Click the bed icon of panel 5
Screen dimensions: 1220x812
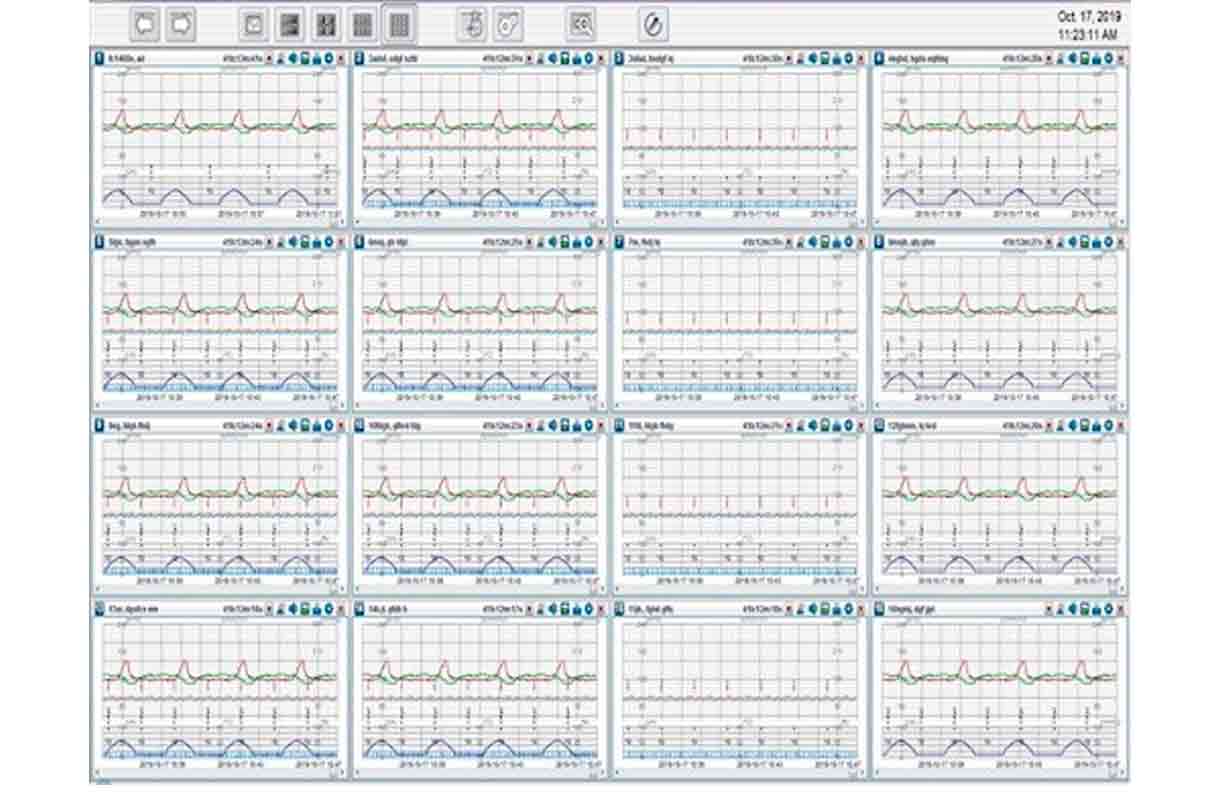99,241
